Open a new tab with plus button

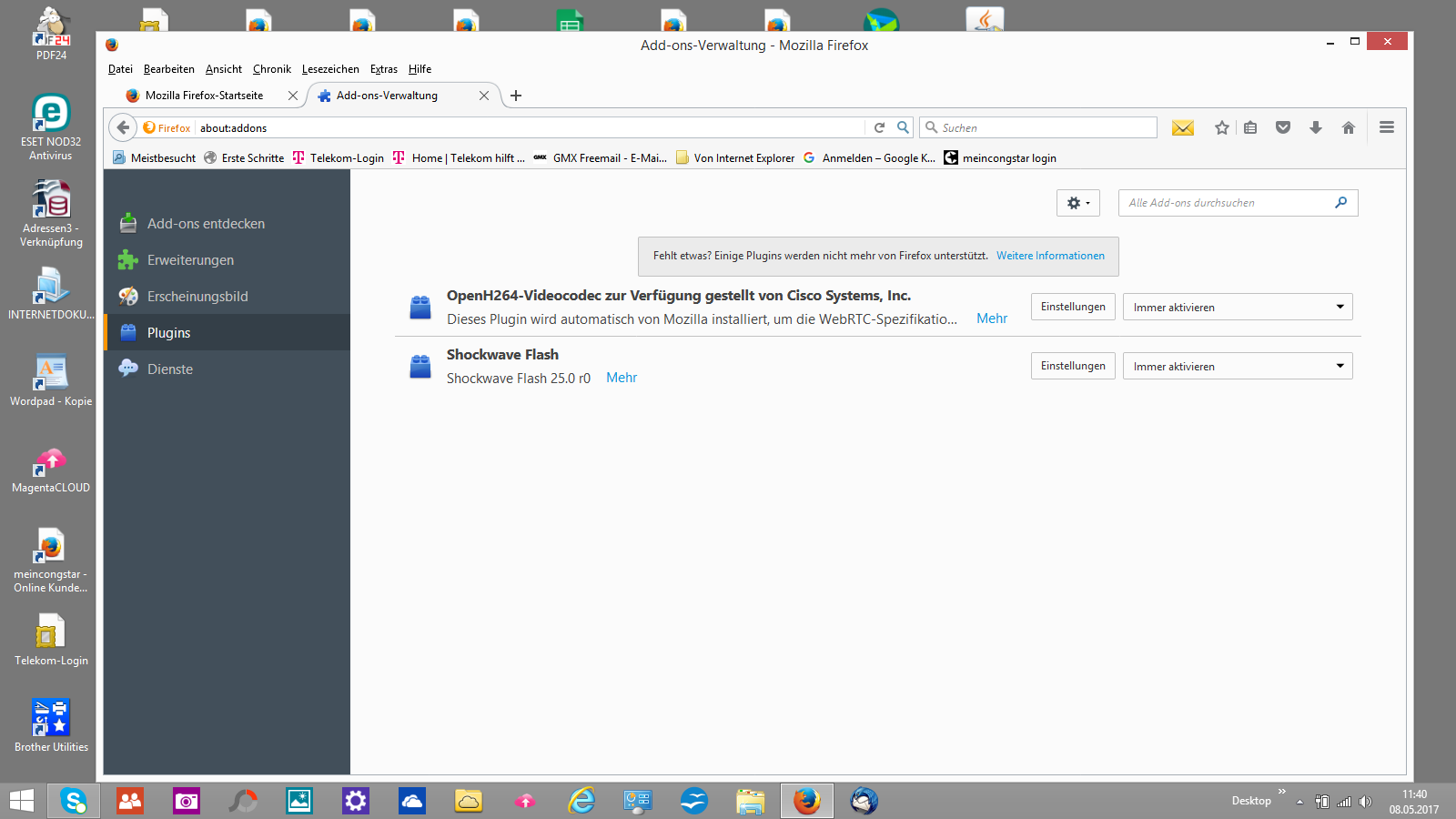[516, 96]
